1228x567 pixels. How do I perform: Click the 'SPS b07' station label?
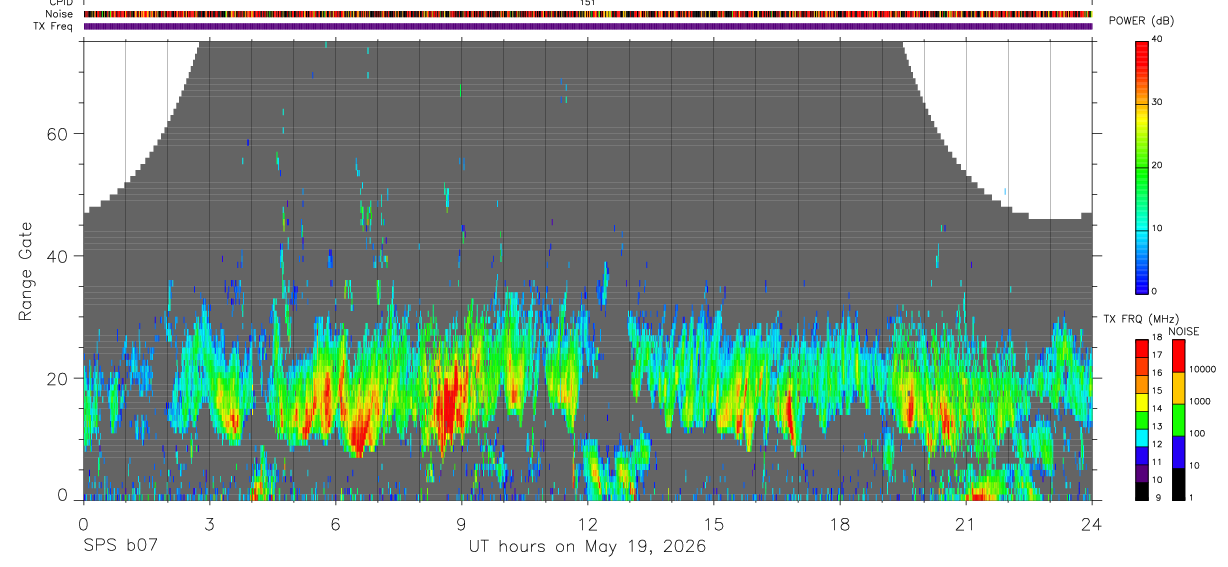tap(120, 546)
